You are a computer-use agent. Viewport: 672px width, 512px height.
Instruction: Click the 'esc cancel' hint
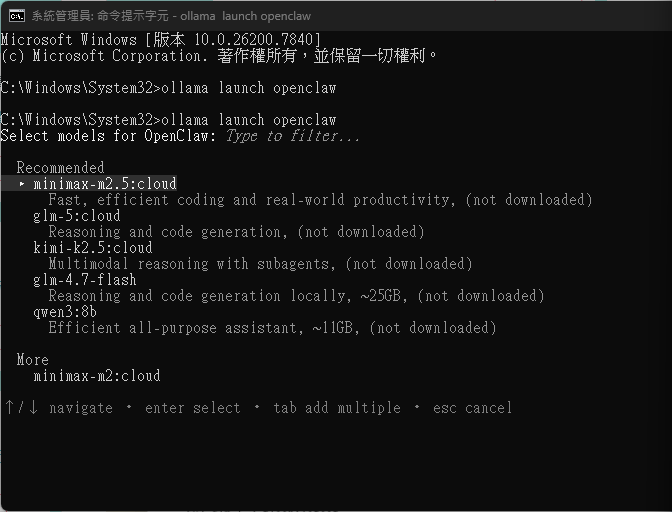(472, 408)
